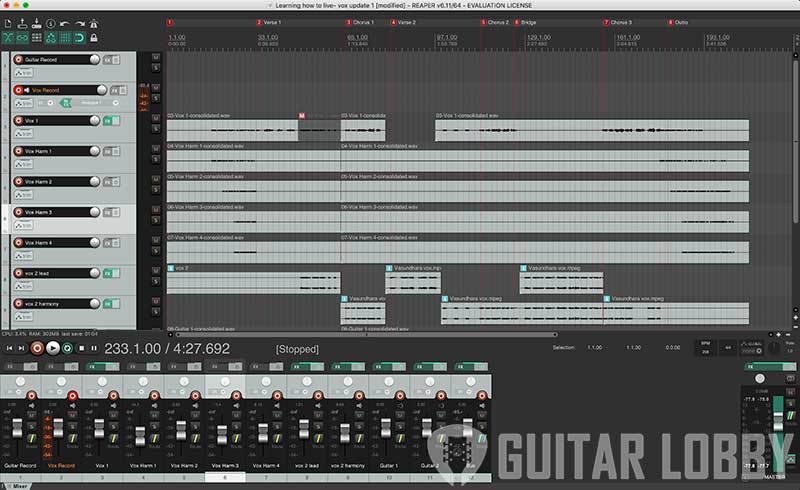Toggle the locking padlock icon

point(94,38)
